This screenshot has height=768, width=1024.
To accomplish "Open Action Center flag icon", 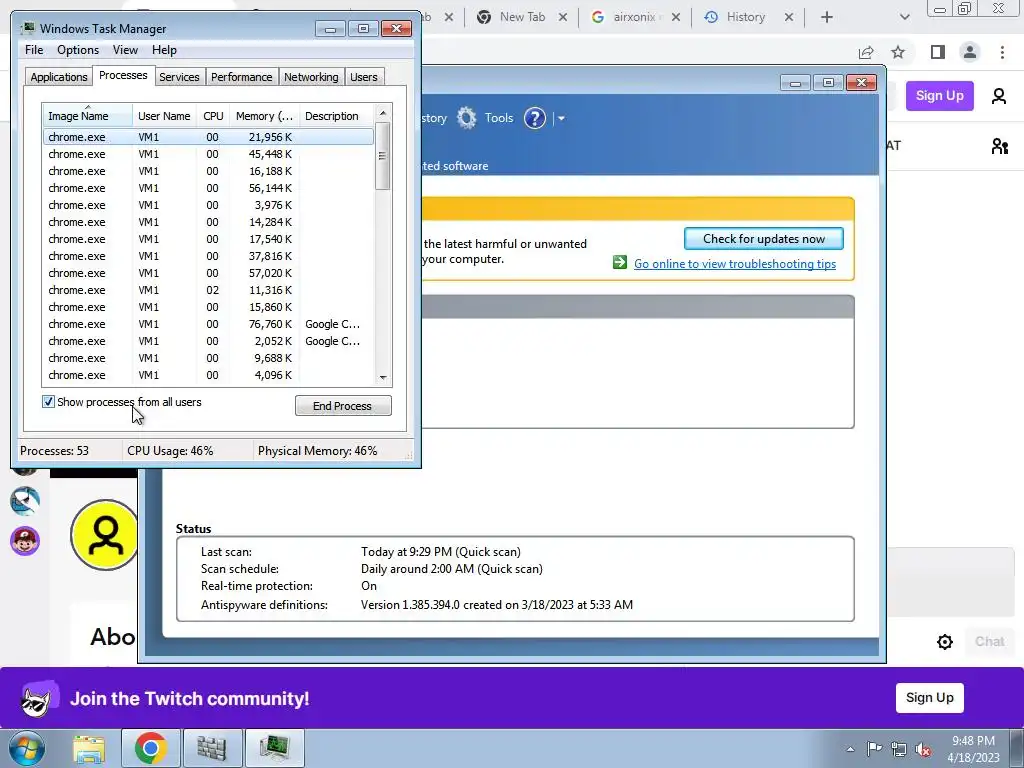I will (x=874, y=748).
